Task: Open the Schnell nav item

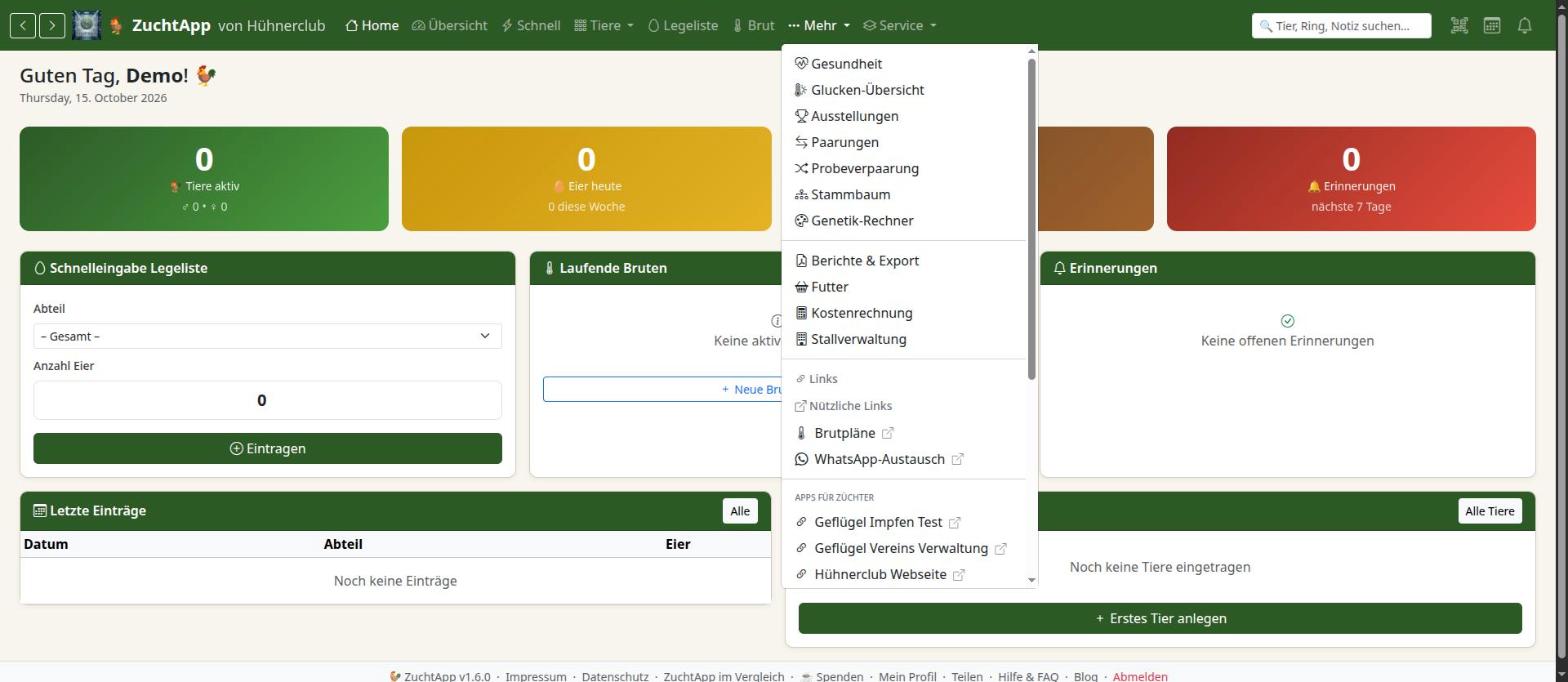Action: tap(531, 26)
